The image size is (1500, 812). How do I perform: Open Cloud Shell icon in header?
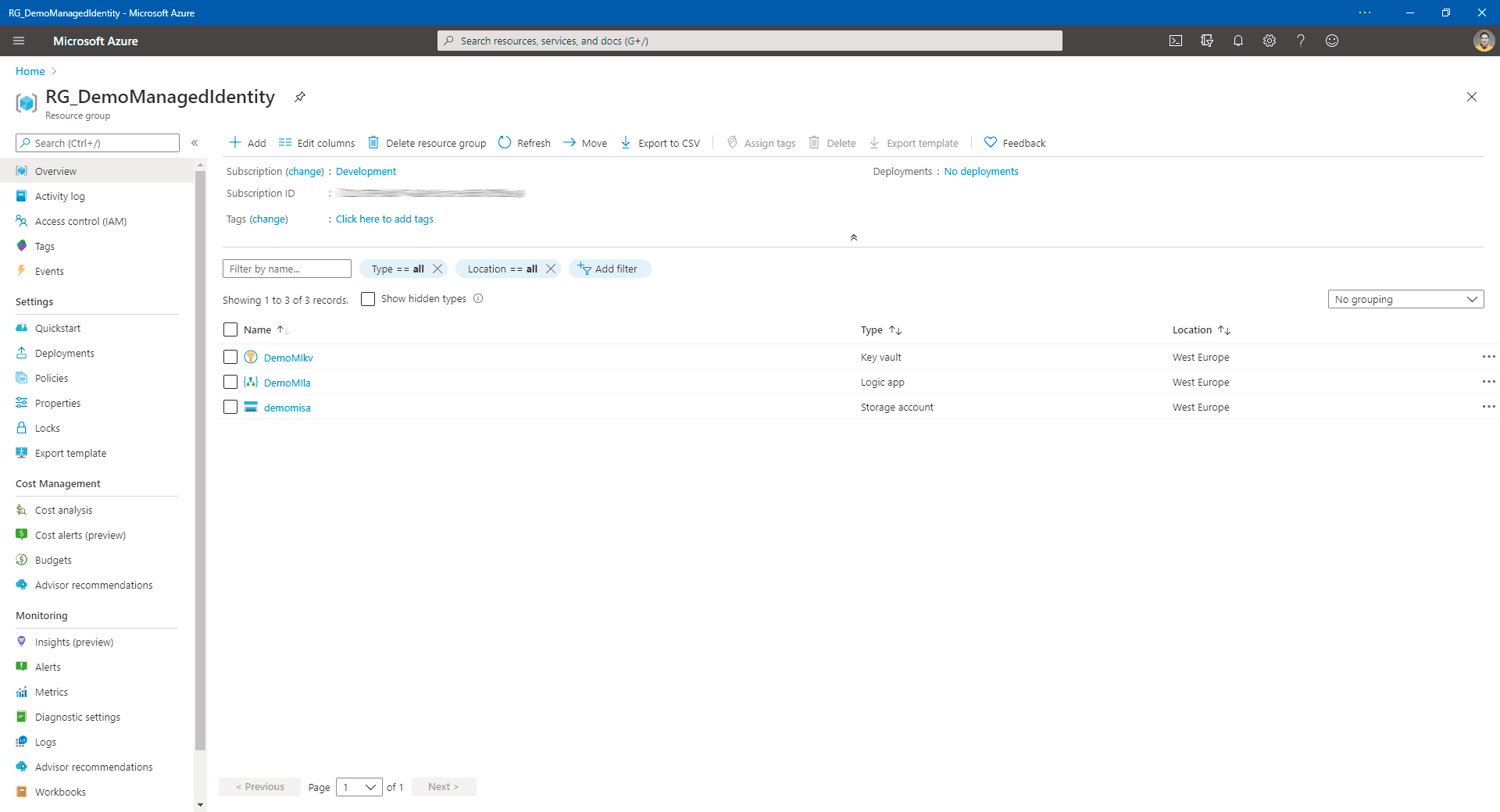pyautogui.click(x=1176, y=41)
